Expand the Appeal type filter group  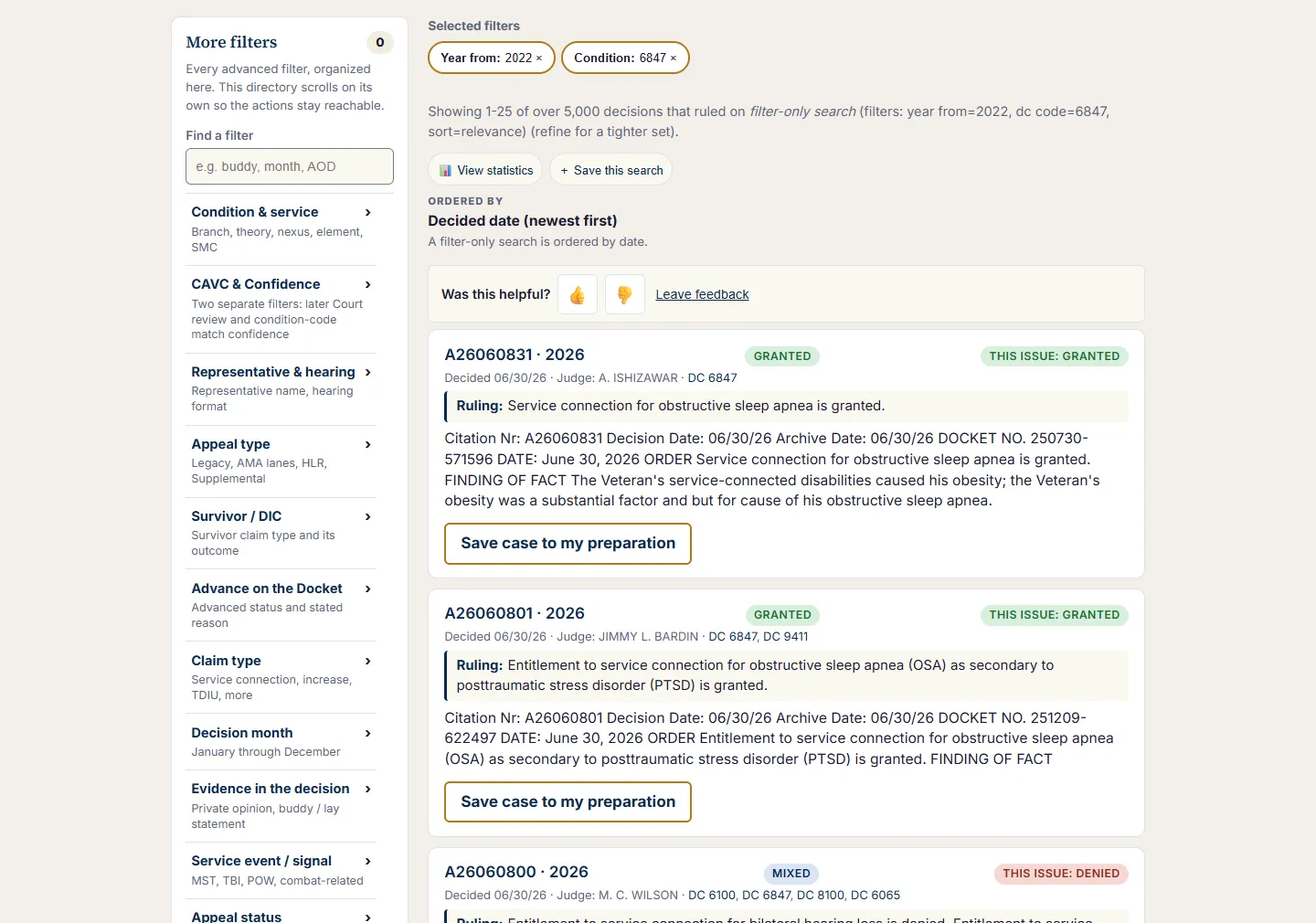tap(281, 461)
